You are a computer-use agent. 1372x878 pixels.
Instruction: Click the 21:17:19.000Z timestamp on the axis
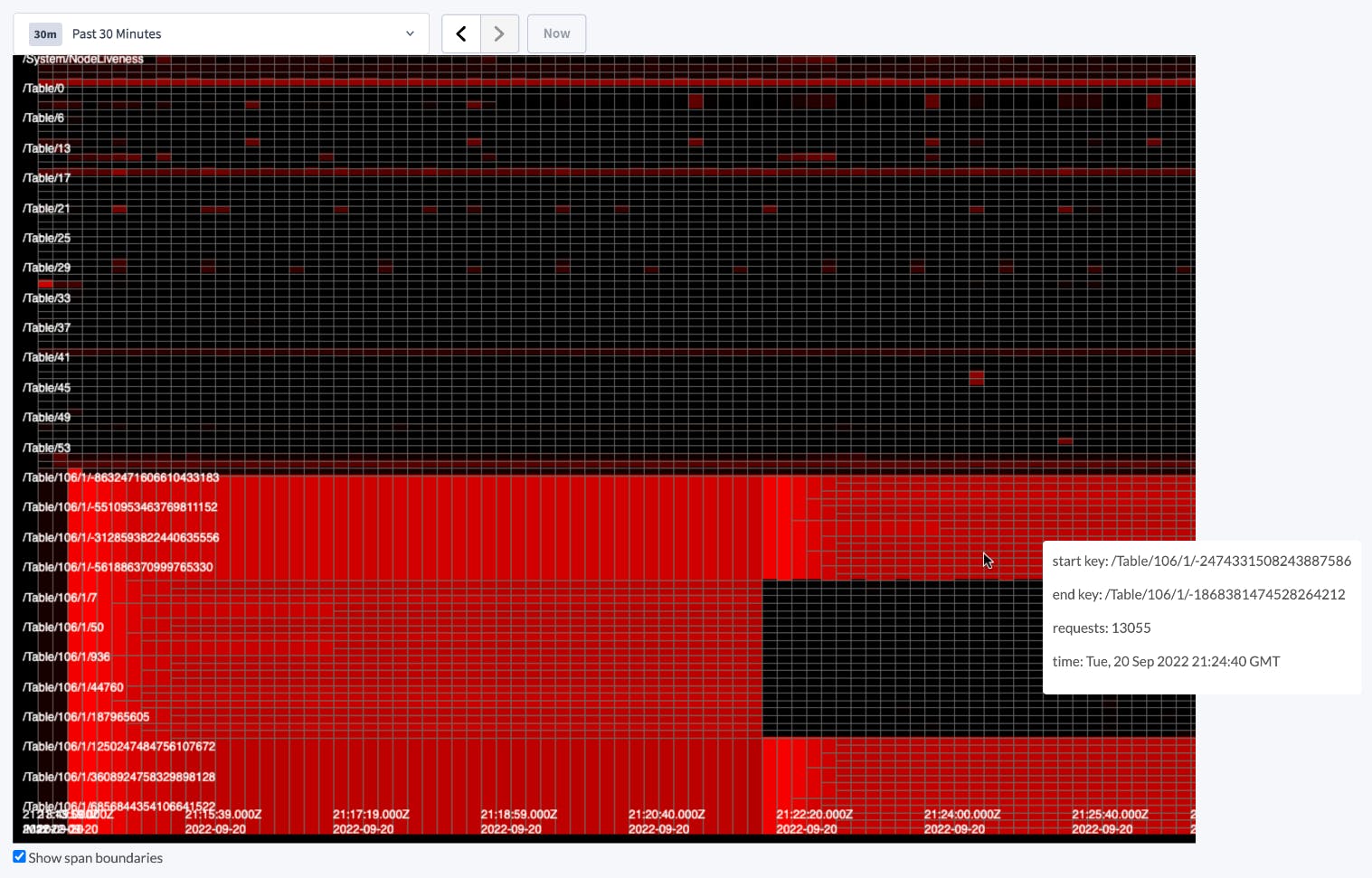(x=370, y=813)
